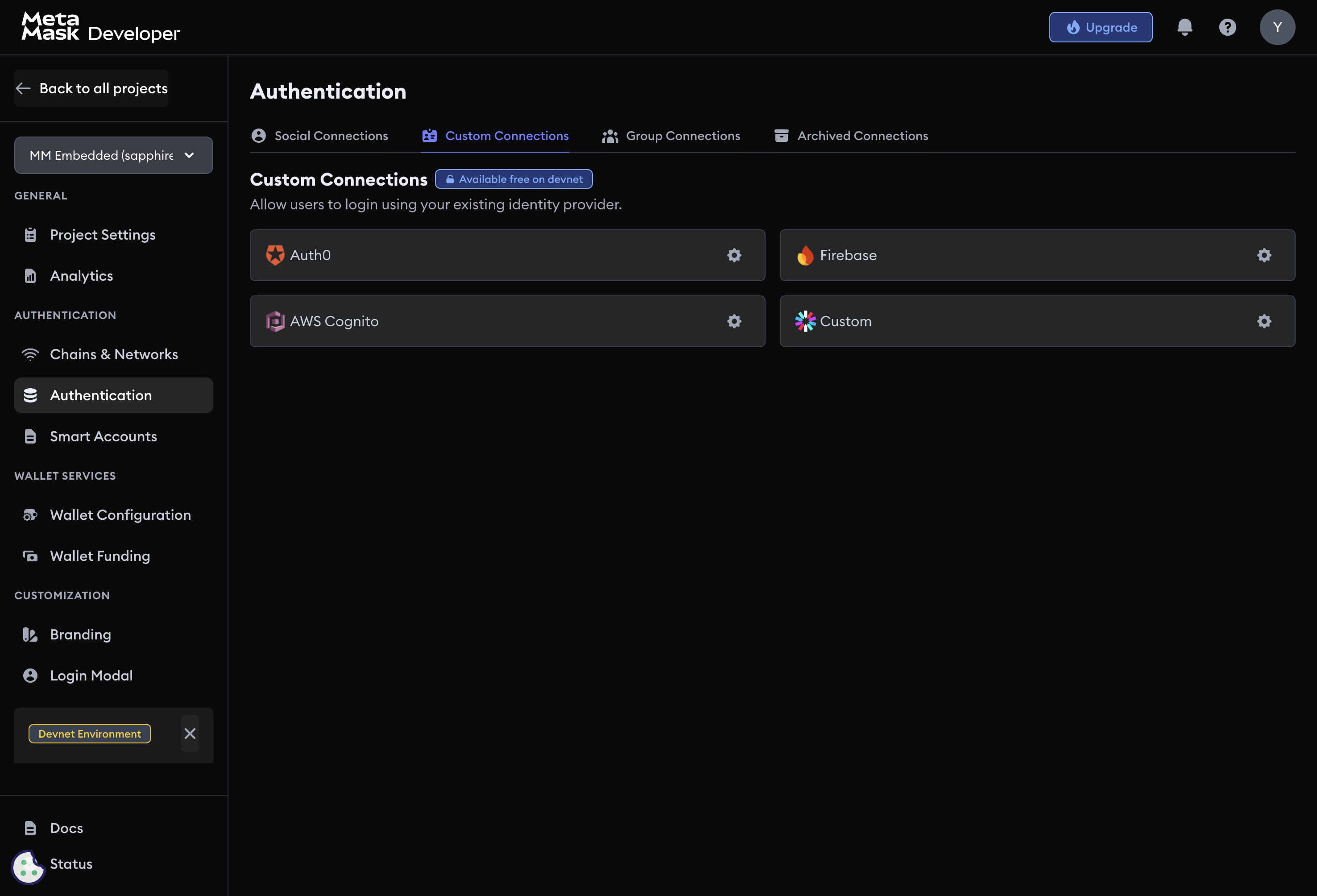The image size is (1317, 896).
Task: Dismiss the Devnet Environment banner
Action: click(x=190, y=733)
